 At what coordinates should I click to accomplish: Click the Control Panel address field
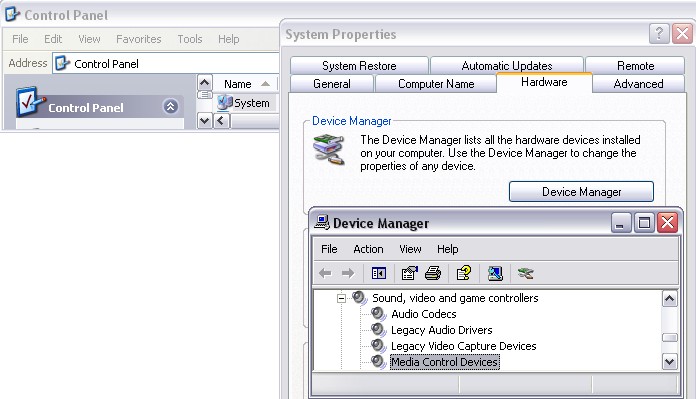point(166,63)
